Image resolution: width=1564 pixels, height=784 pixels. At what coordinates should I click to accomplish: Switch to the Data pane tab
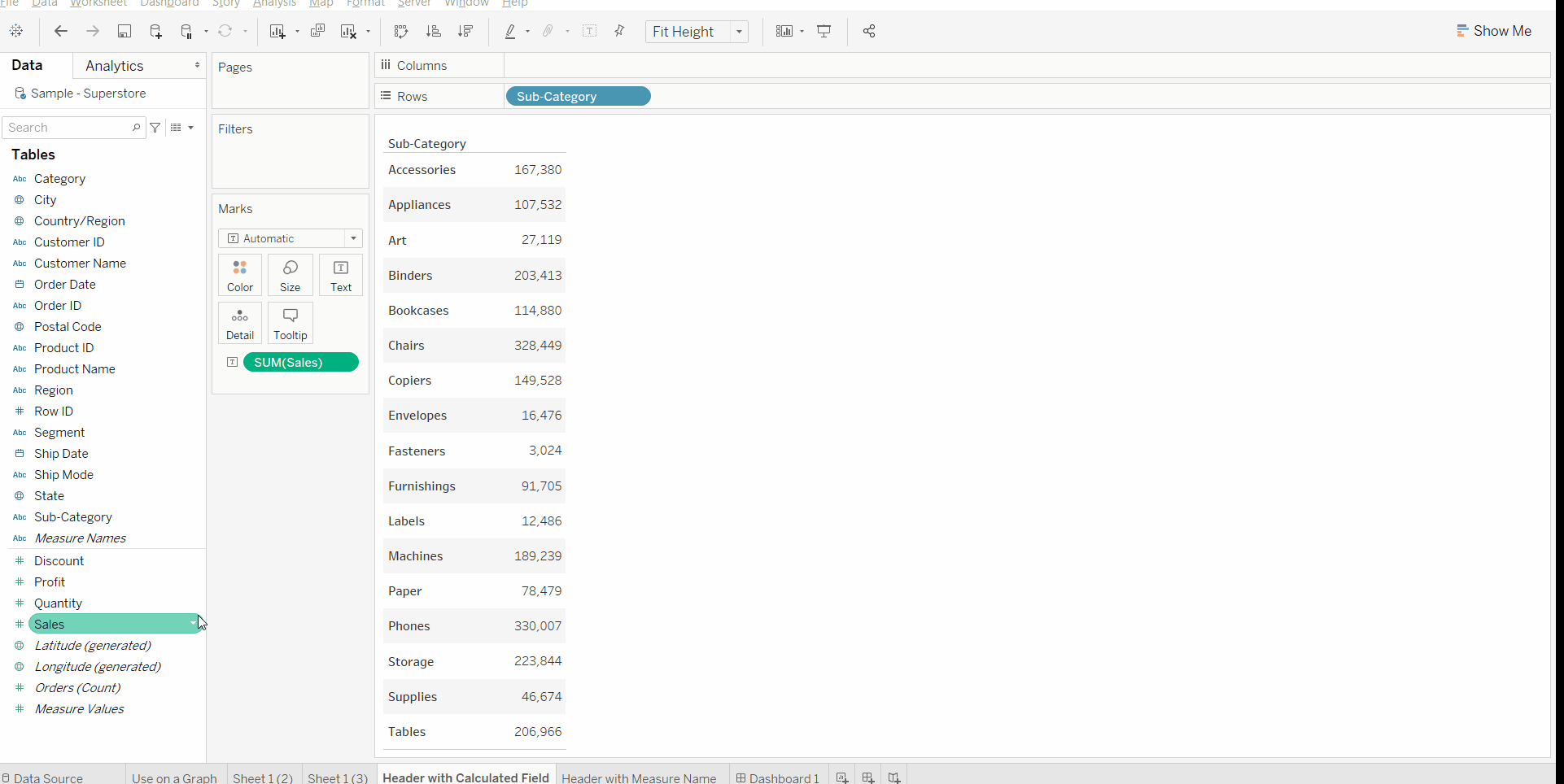pos(27,65)
